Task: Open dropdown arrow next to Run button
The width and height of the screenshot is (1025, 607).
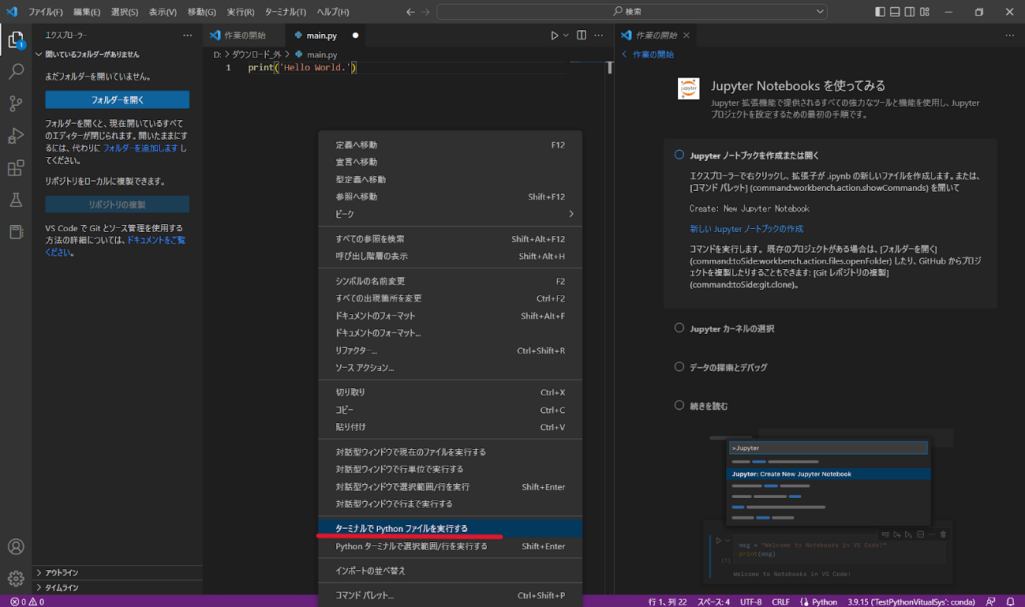Action: [x=566, y=35]
